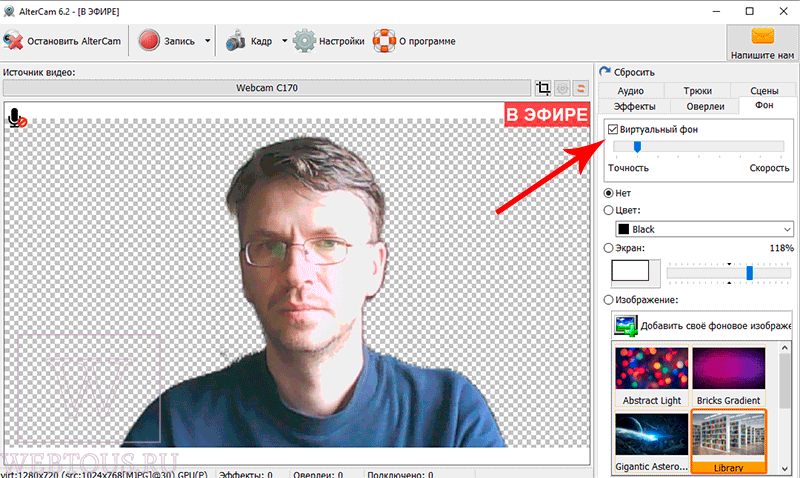Expand the Кадр dropdown arrow
Image resolution: width=800 pixels, height=478 pixels.
[285, 41]
